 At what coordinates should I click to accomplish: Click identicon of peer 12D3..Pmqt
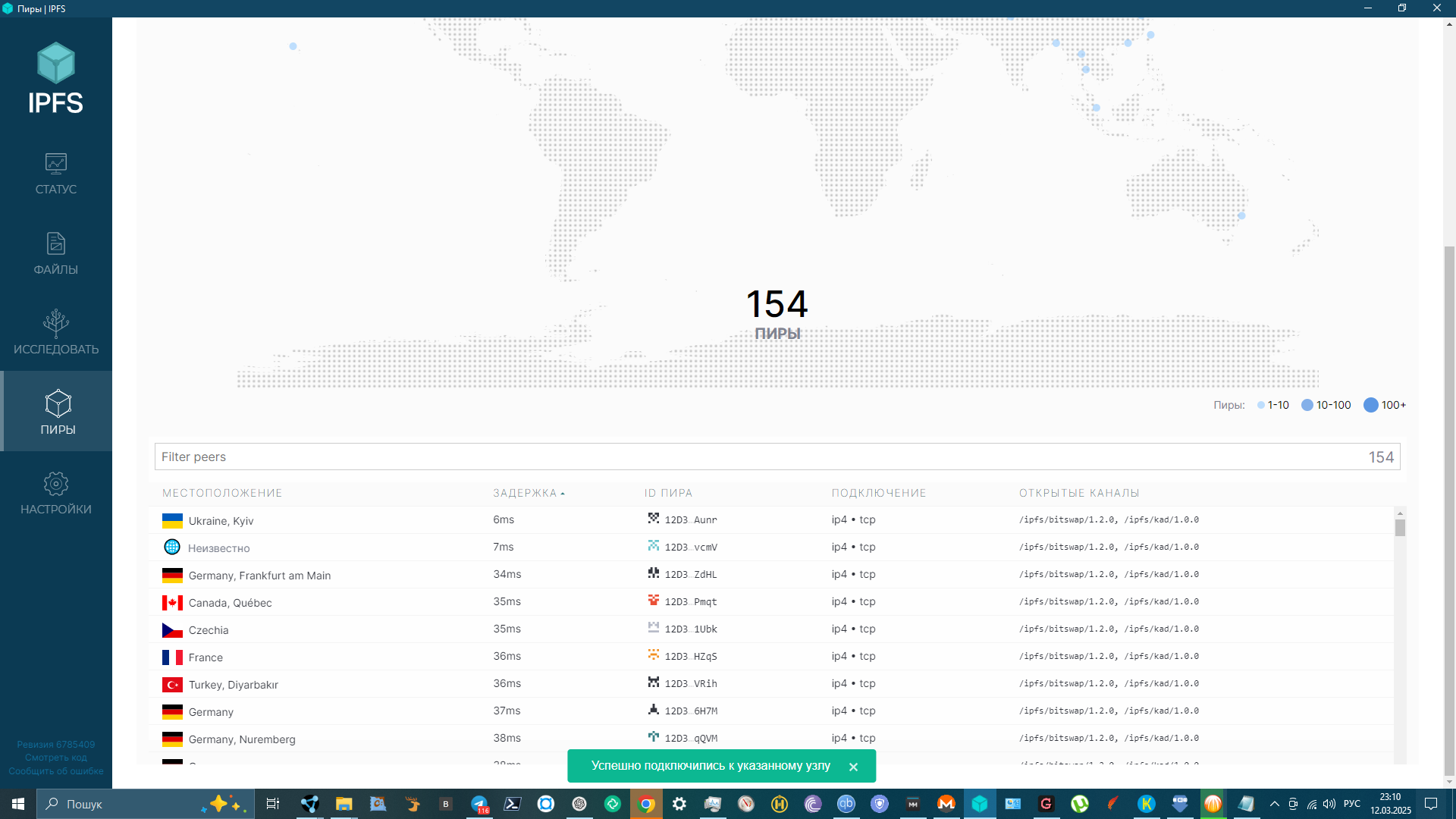(x=654, y=600)
